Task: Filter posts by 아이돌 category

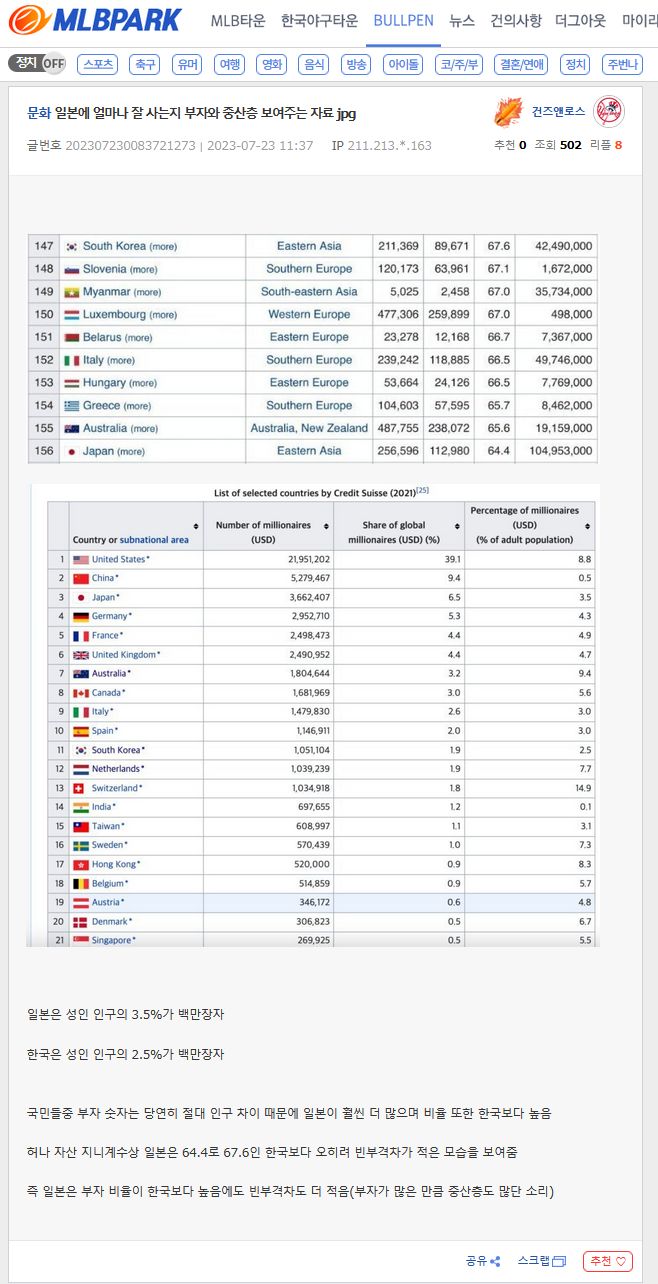Action: coord(403,65)
